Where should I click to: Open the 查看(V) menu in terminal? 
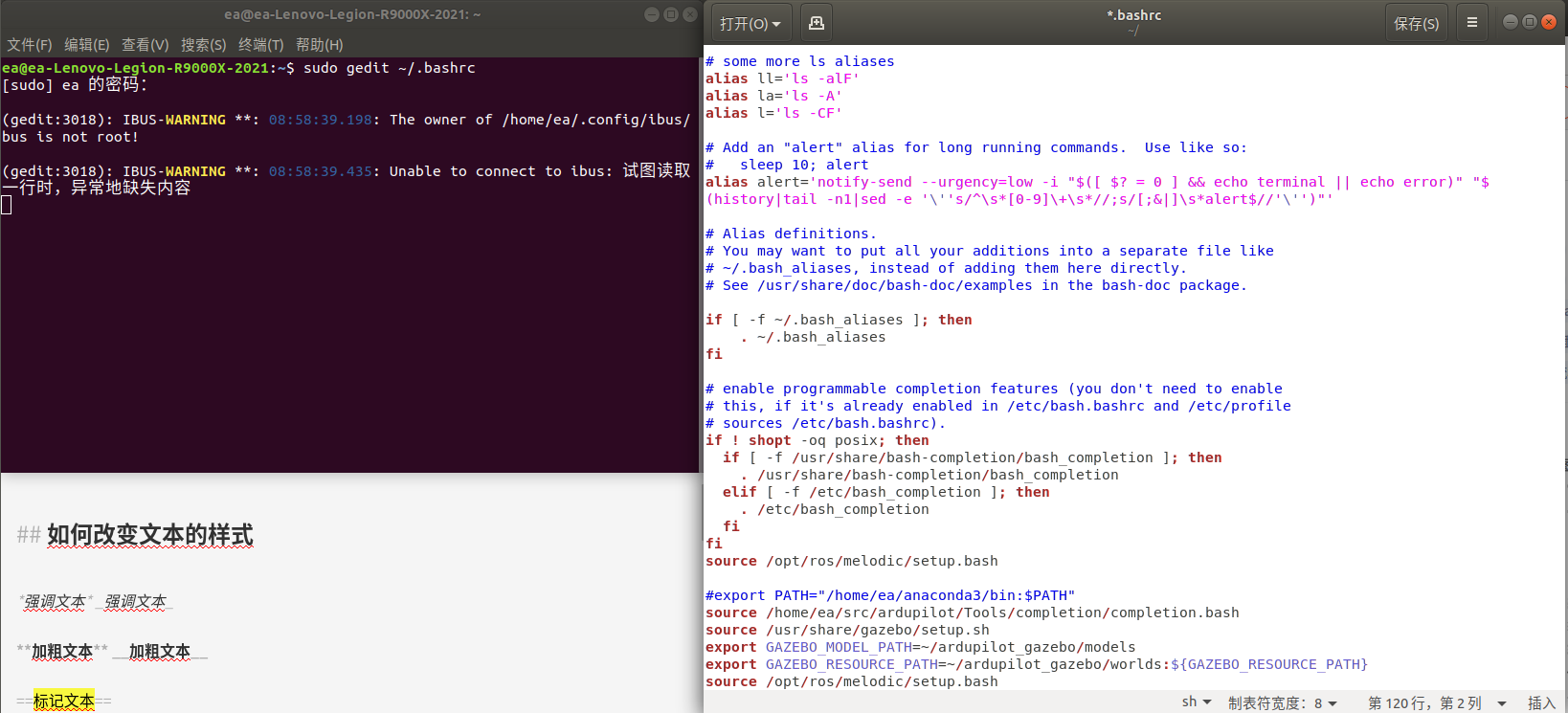(146, 45)
